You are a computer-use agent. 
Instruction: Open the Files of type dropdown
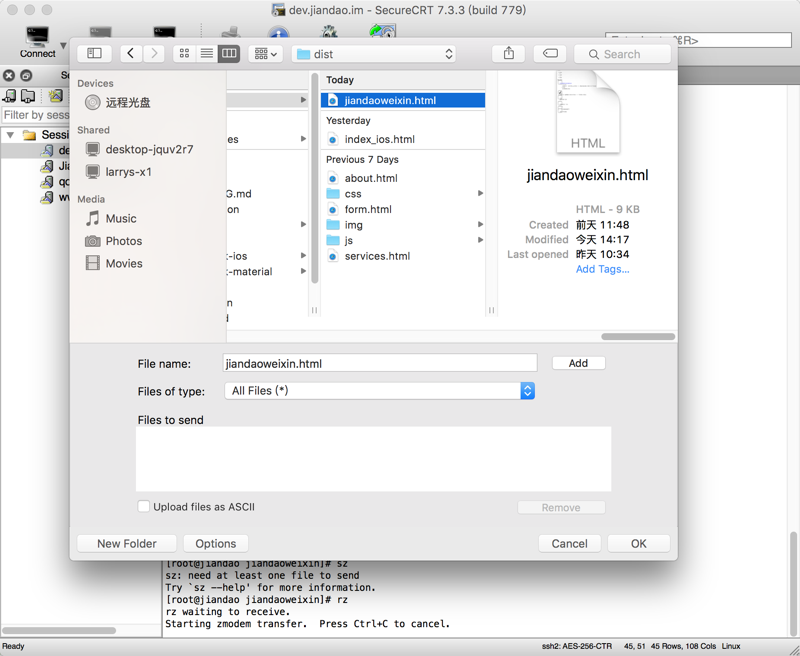(x=380, y=391)
